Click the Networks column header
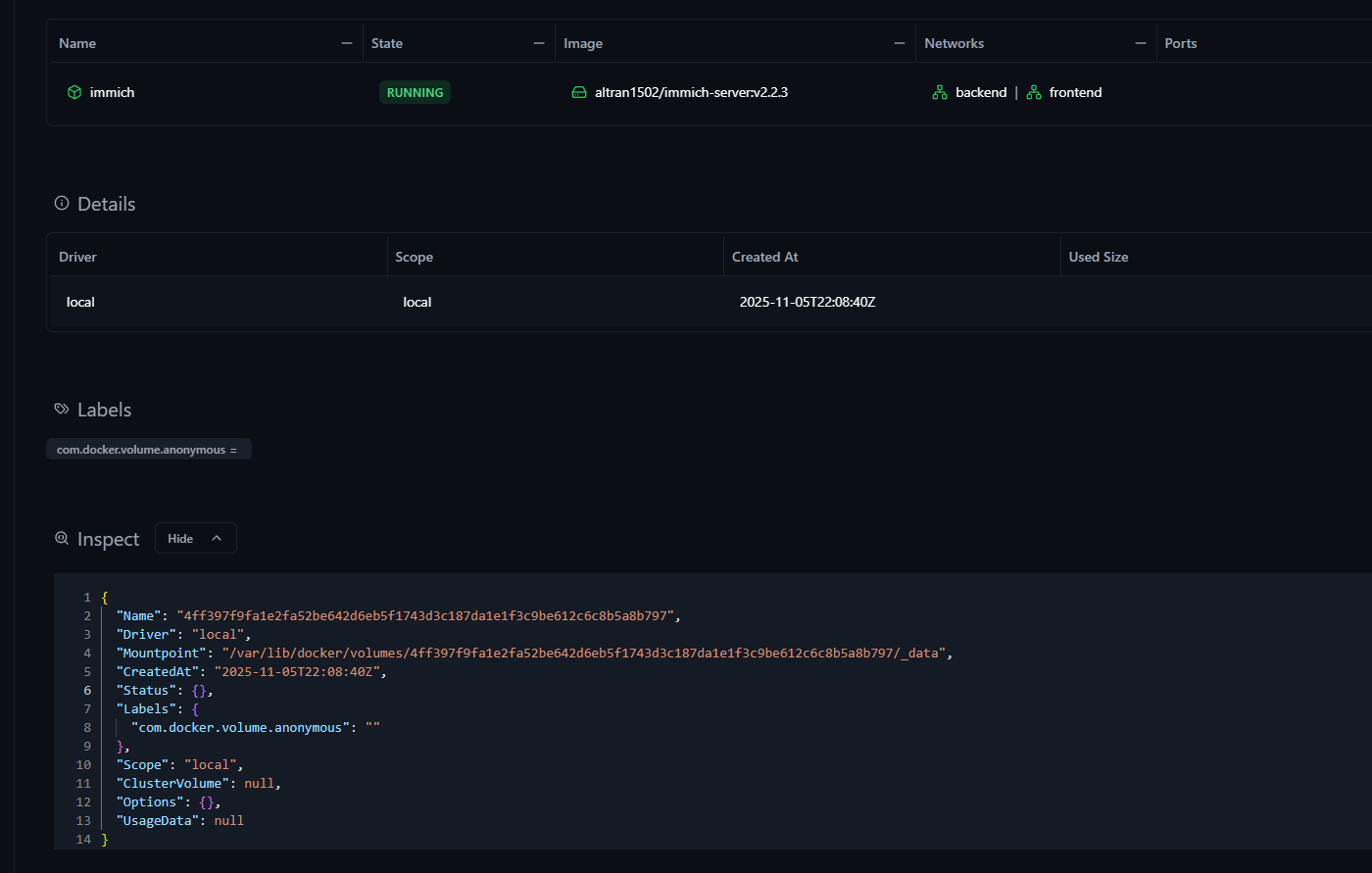 [954, 43]
